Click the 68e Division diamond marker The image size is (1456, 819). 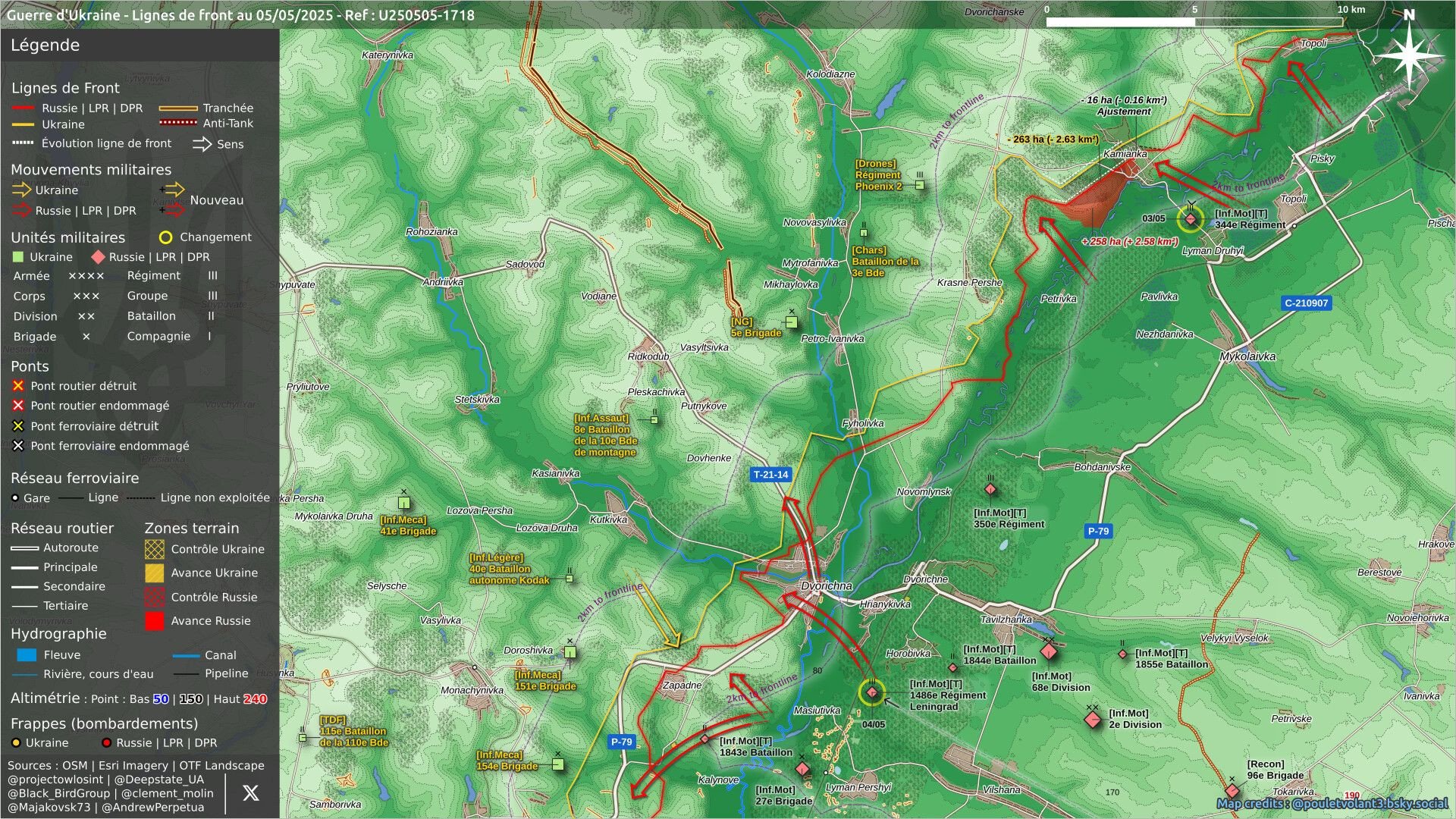click(x=1049, y=651)
